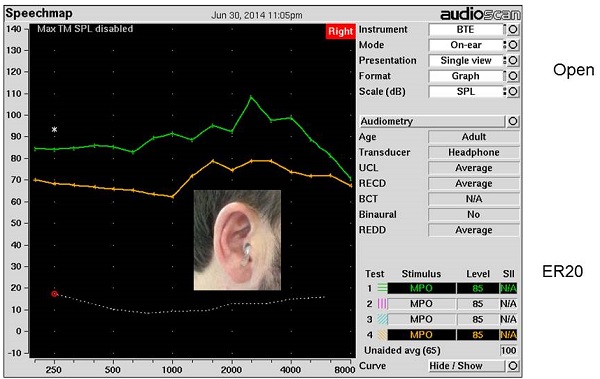Open the Audiometry setup bar

coord(432,121)
